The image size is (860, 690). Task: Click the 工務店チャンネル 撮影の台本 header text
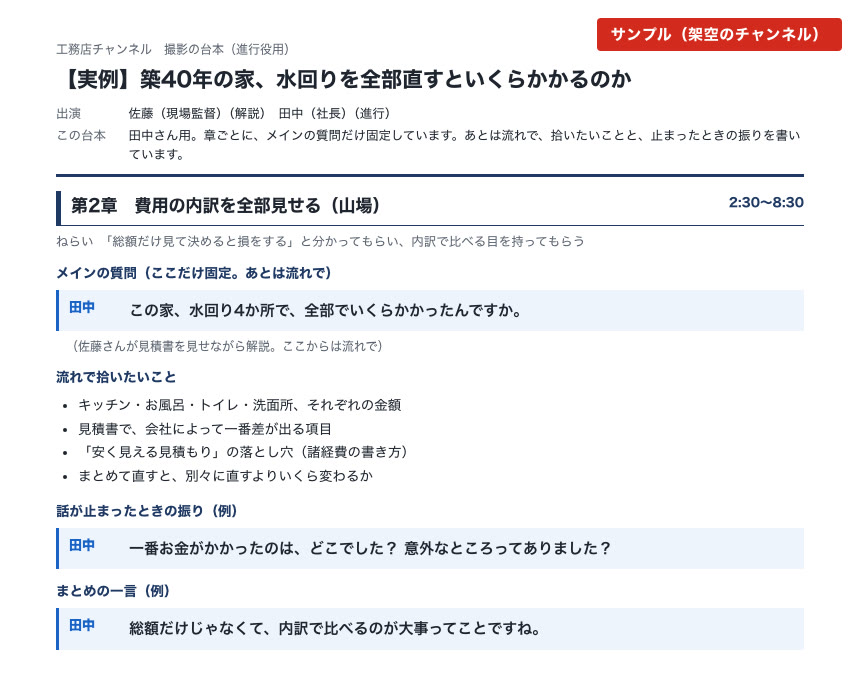pyautogui.click(x=173, y=49)
